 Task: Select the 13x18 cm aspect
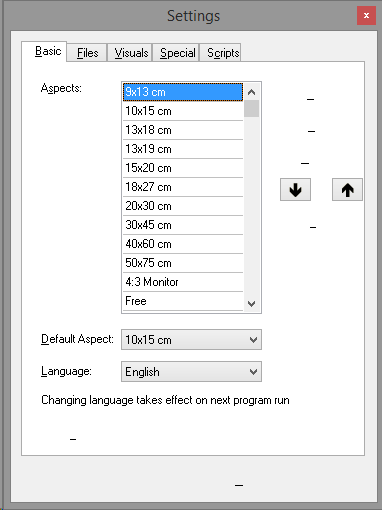(183, 130)
